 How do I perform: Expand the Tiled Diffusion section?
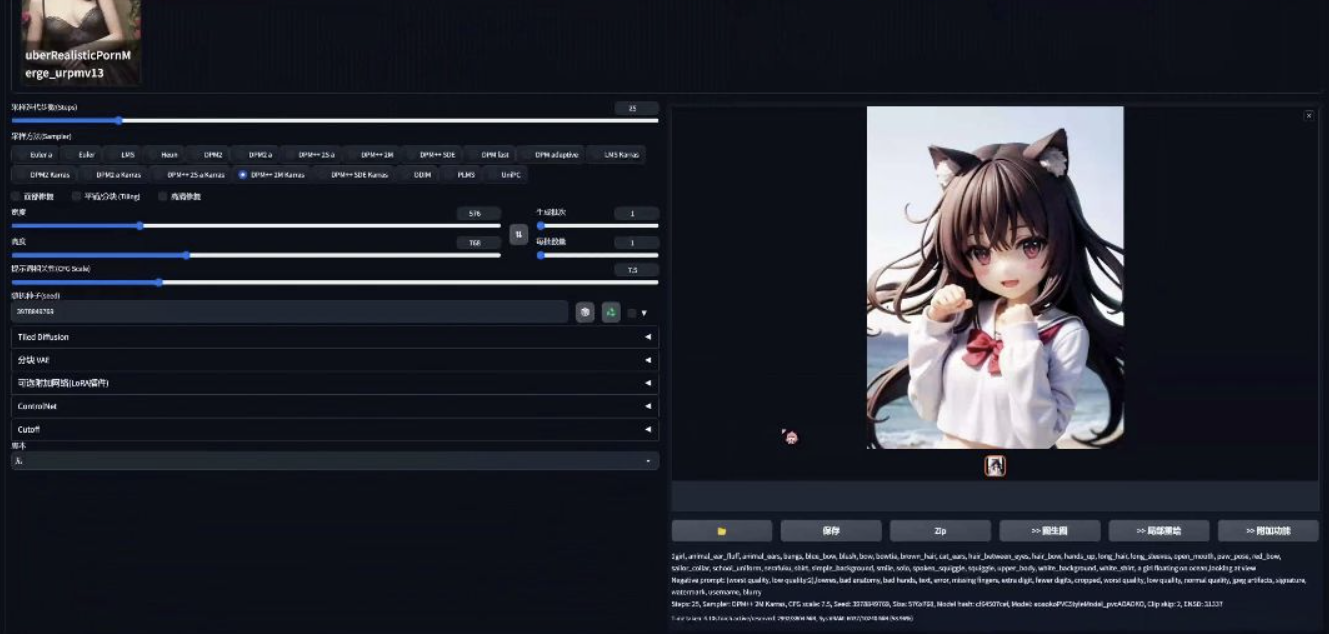(x=334, y=337)
